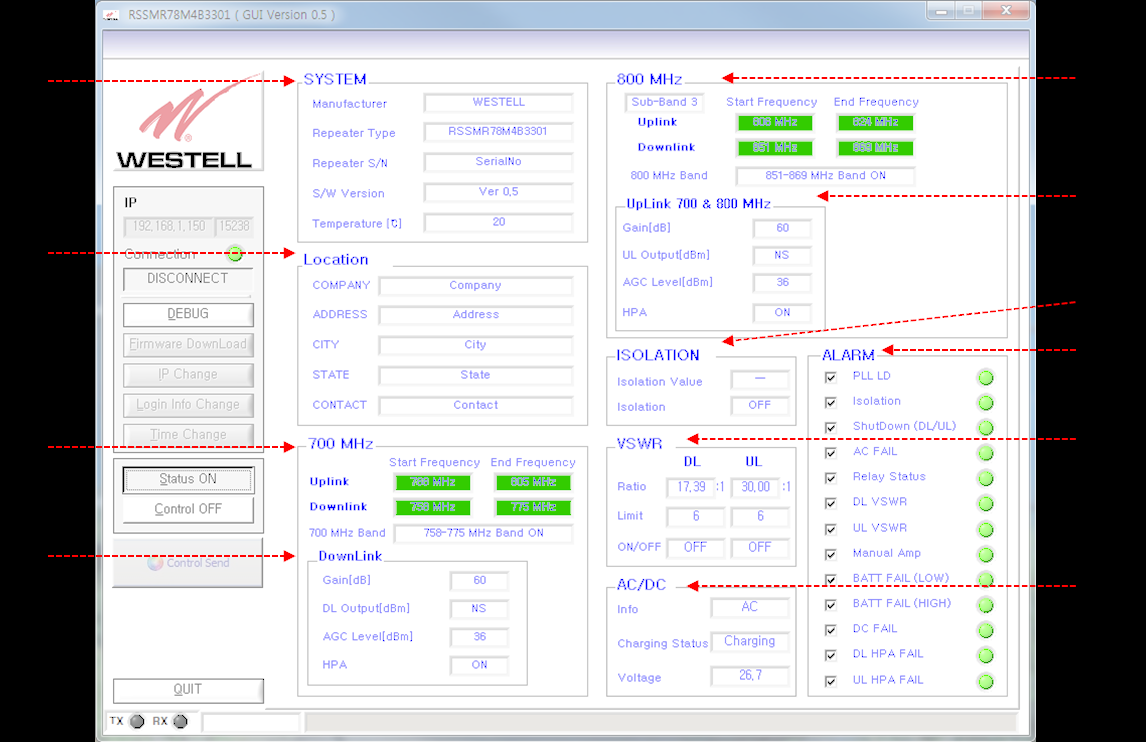Click the 800 MHz Band status field
The width and height of the screenshot is (1146, 742).
pos(825,176)
